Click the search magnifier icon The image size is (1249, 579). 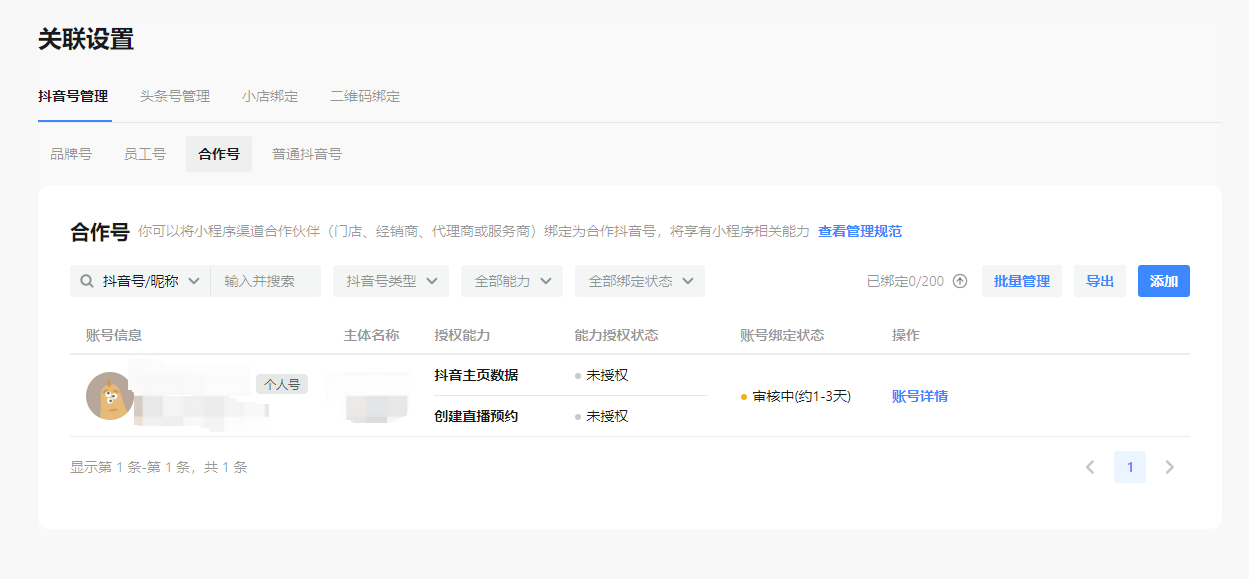tap(87, 281)
